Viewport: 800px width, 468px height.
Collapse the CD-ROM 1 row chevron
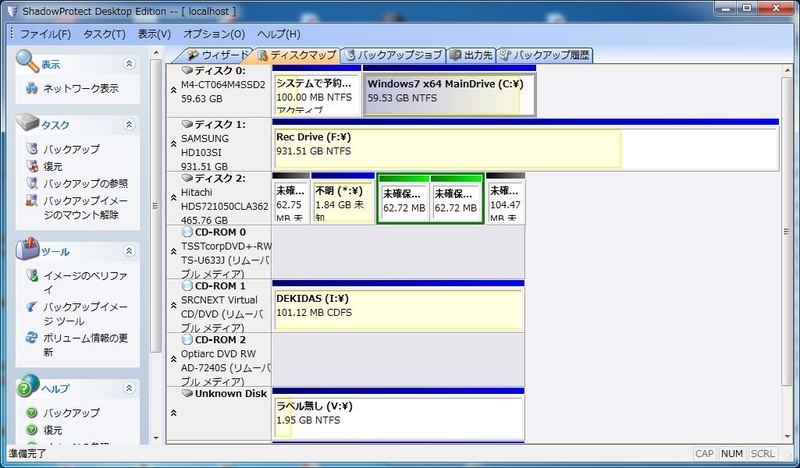[x=173, y=305]
